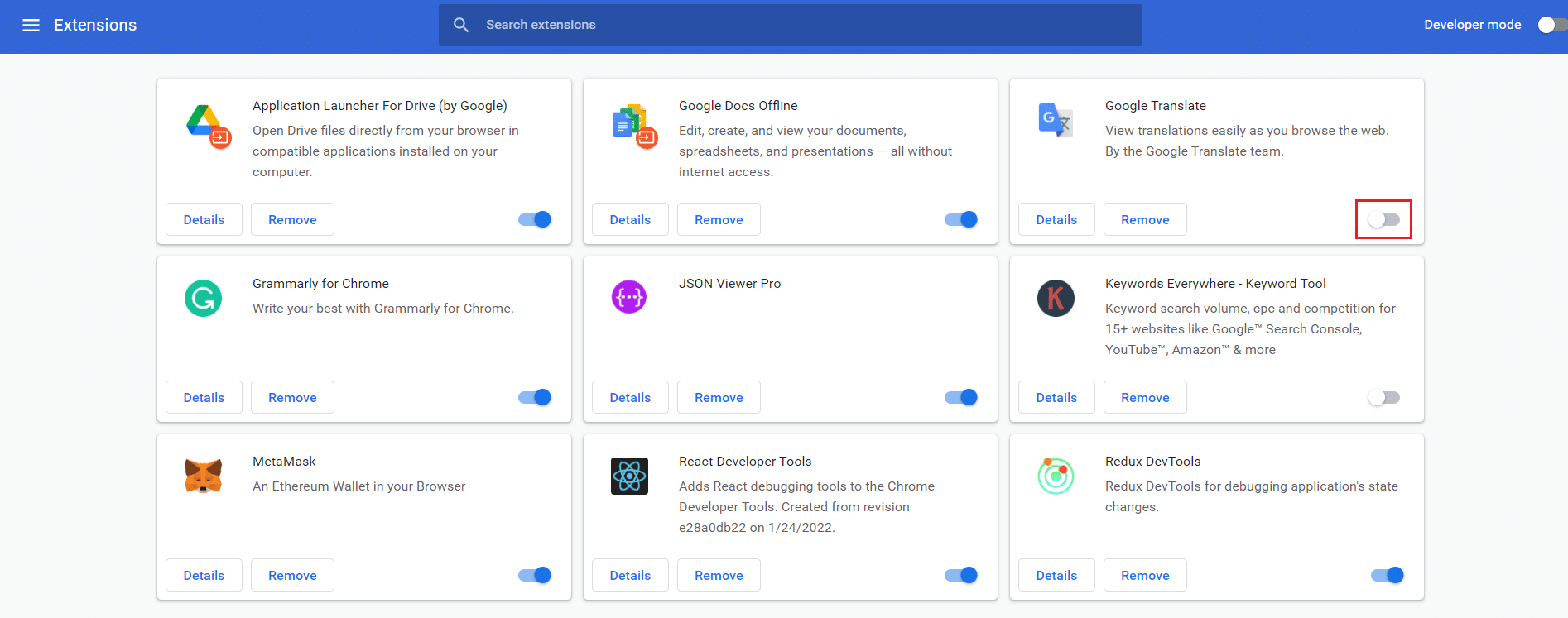This screenshot has height=618, width=1568.
Task: Click the Keywords Everywhere K icon
Action: 1056,298
